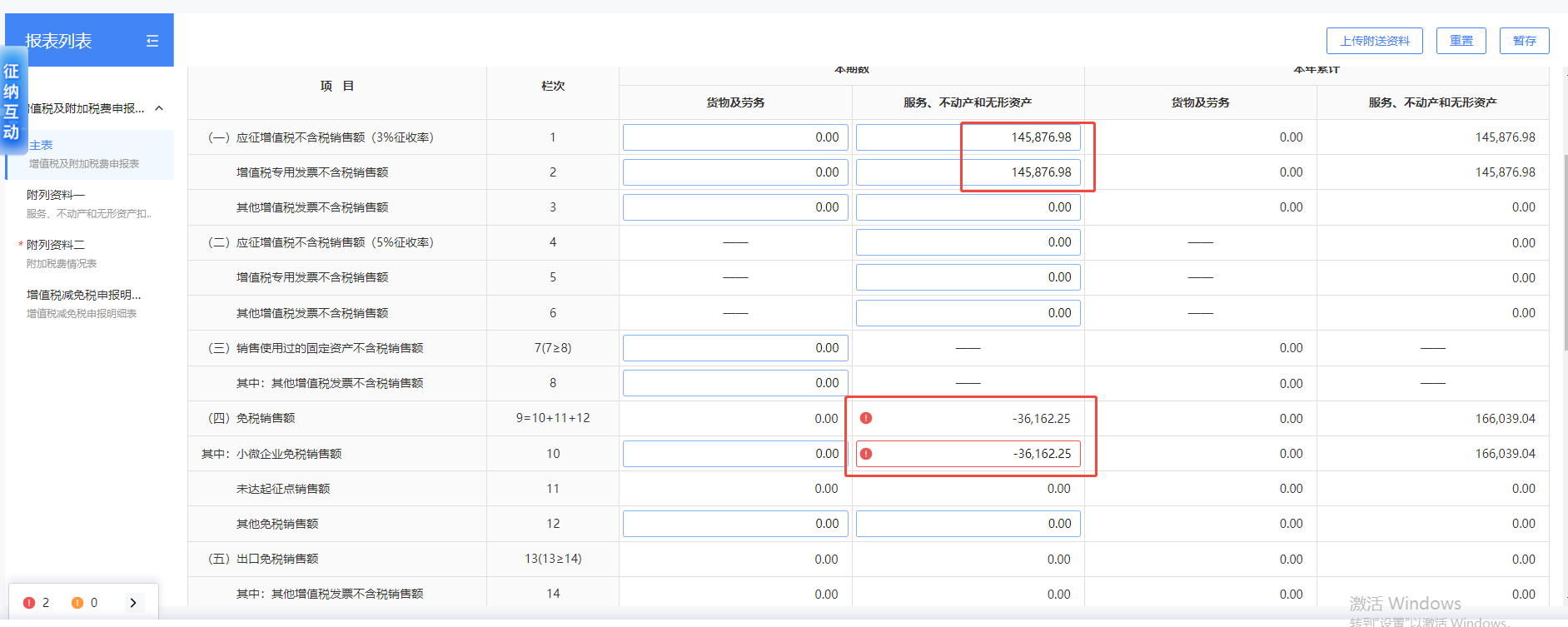This screenshot has height=627, width=1568.
Task: Collapse the 增值税及附加税费申报 tree group
Action: [159, 108]
